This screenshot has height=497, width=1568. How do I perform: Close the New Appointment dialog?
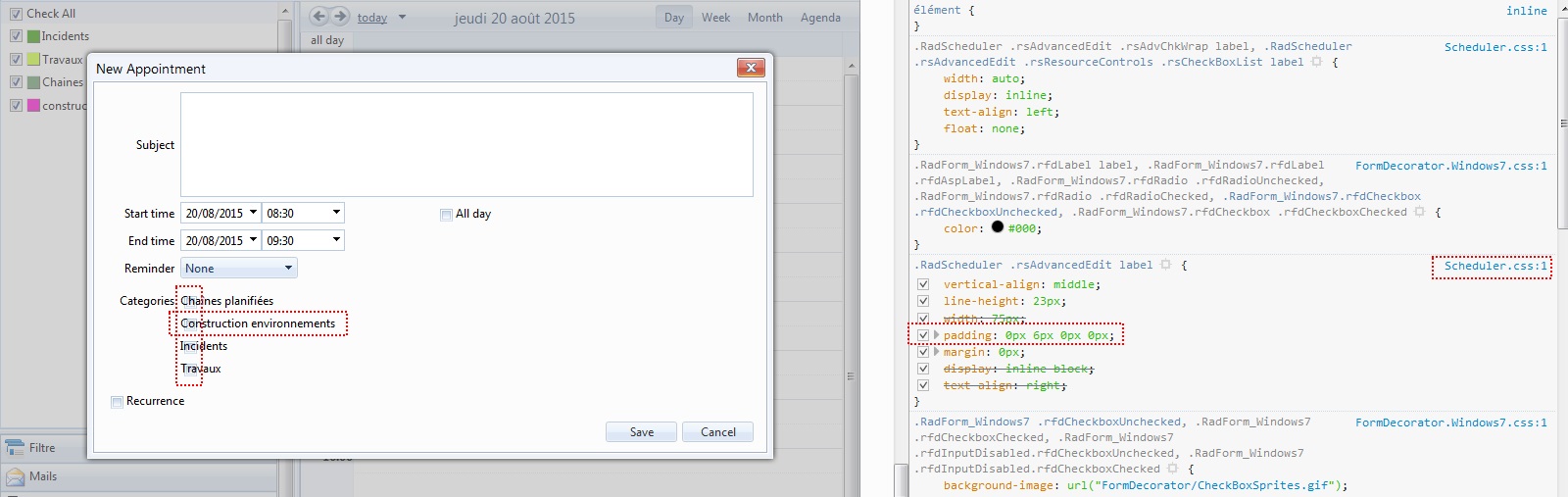coord(750,68)
